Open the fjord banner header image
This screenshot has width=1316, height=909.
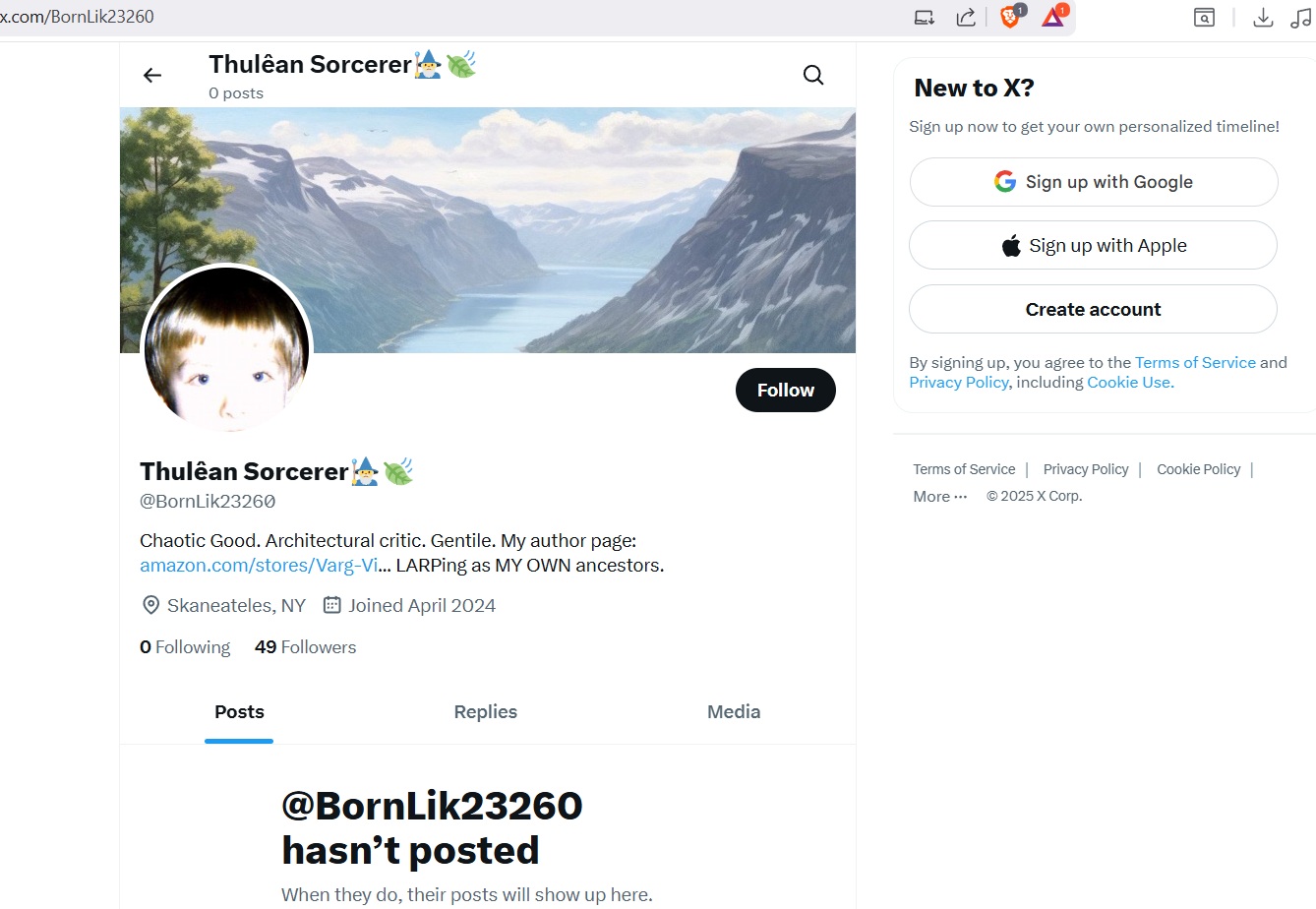pyautogui.click(x=488, y=230)
